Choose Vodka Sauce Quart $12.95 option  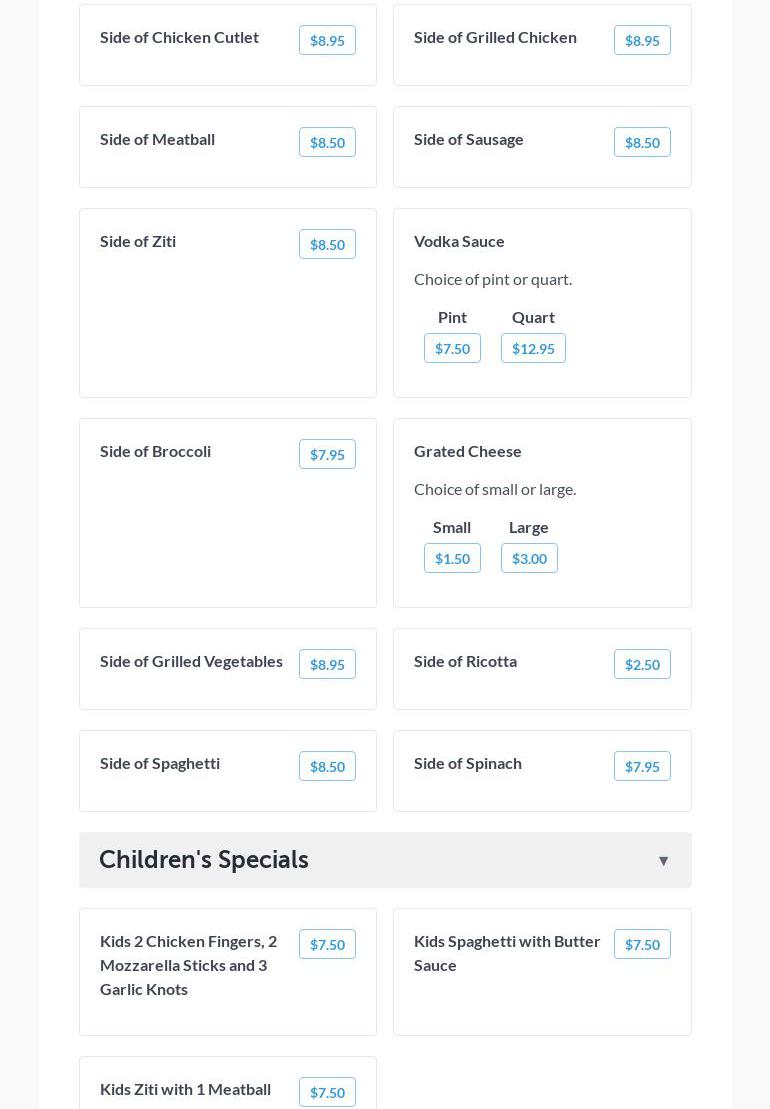[x=533, y=349]
